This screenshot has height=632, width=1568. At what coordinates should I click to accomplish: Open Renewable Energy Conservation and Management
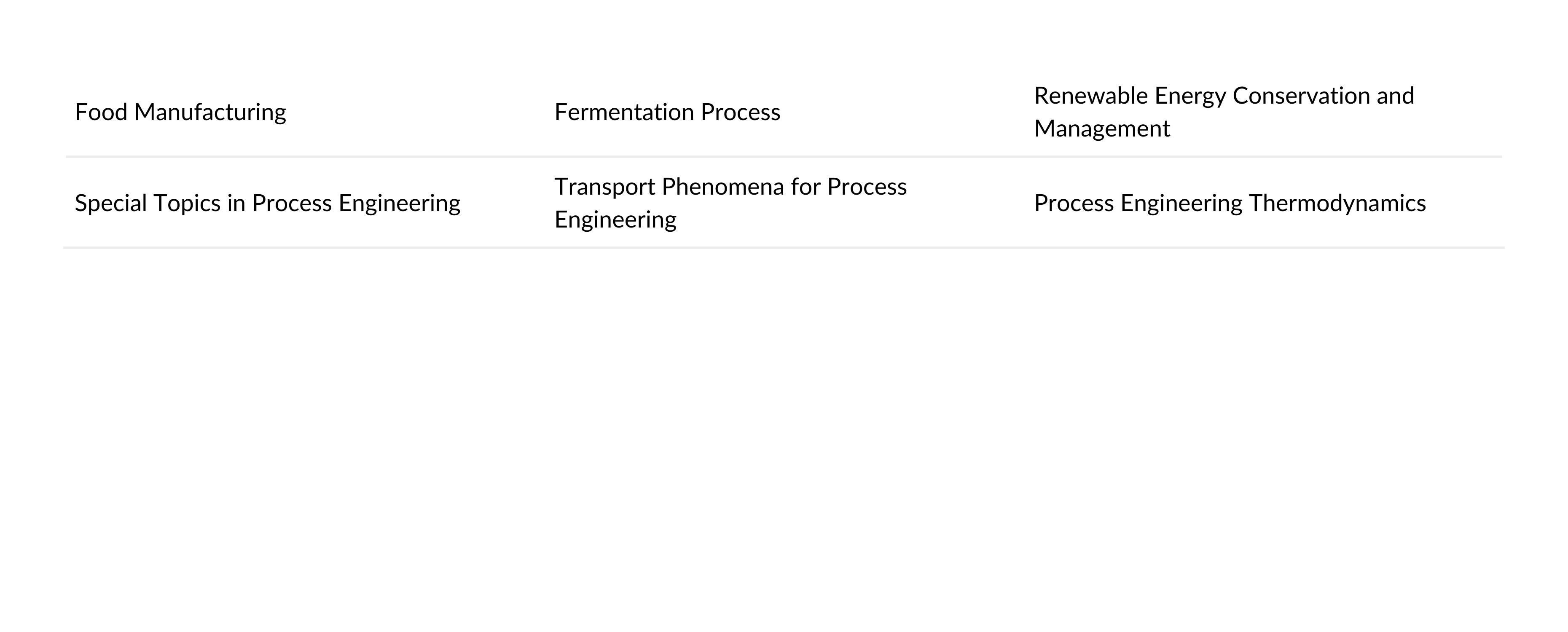1224,112
